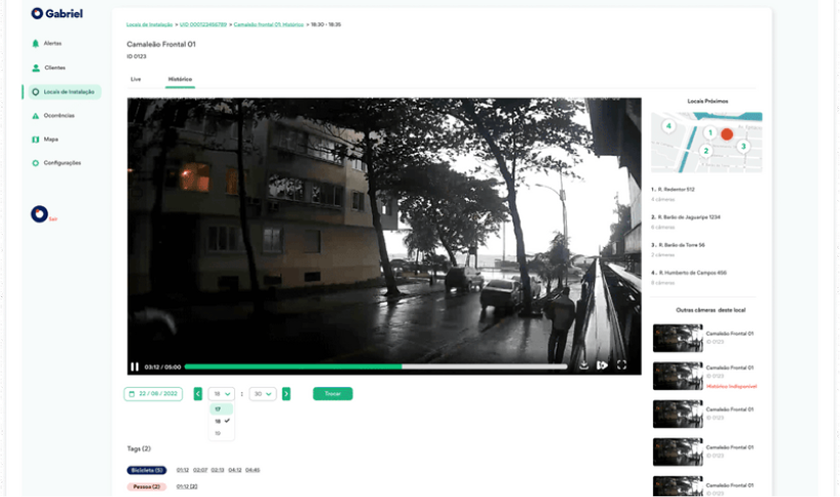
Task: Enter fullscreen video mode
Action: pyautogui.click(x=621, y=365)
